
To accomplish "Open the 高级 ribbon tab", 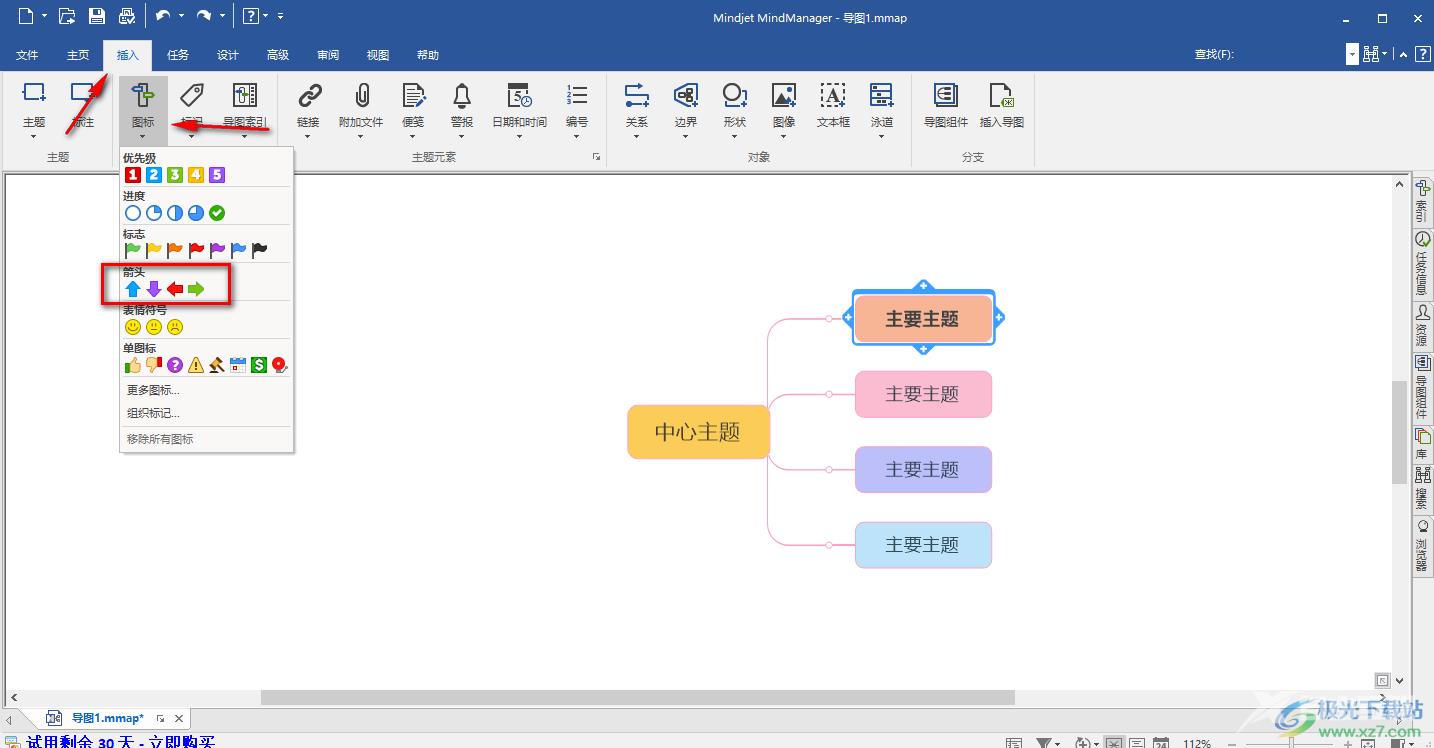I will [x=278, y=55].
